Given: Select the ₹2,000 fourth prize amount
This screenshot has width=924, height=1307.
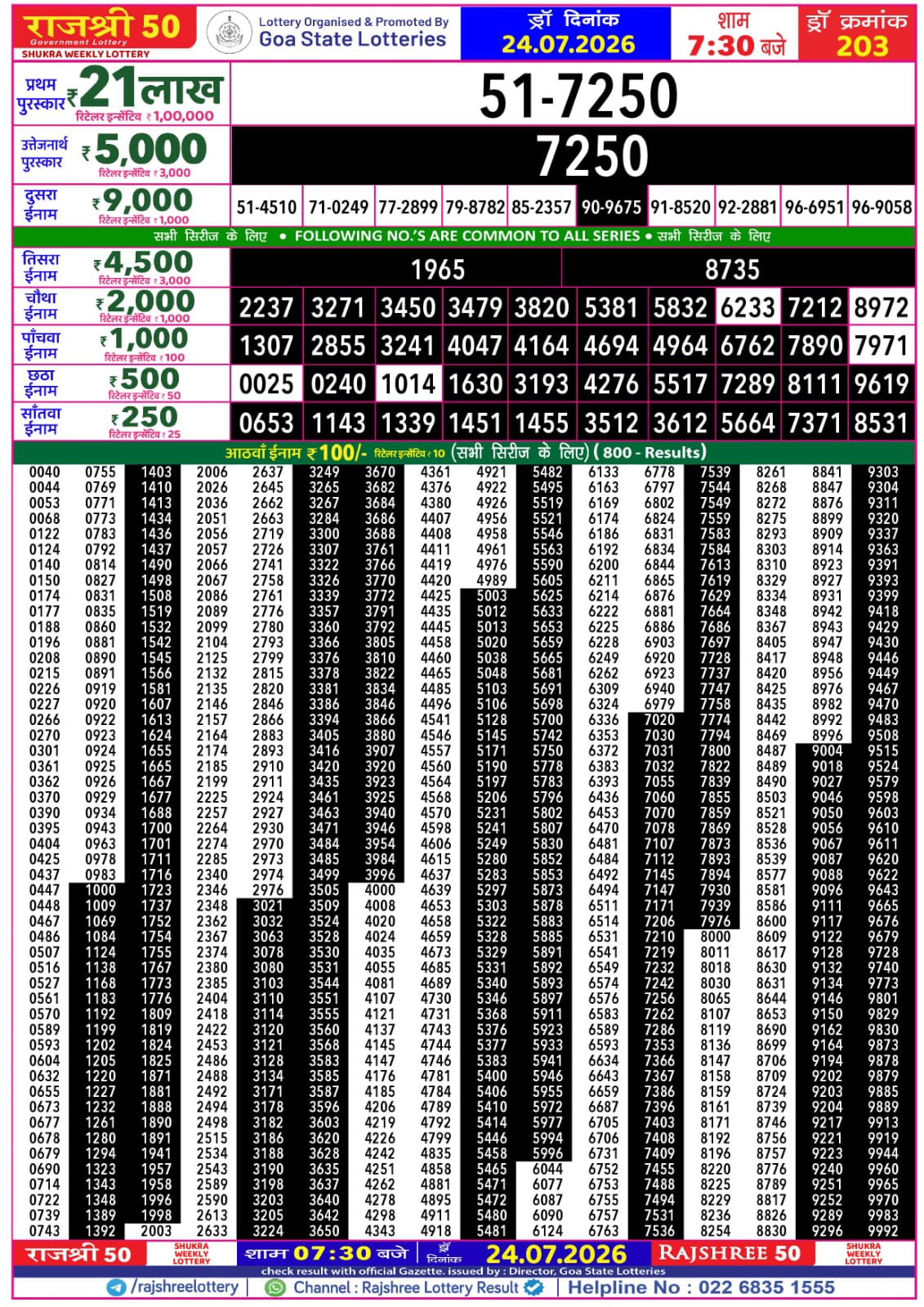Looking at the screenshot, I should point(145,301).
